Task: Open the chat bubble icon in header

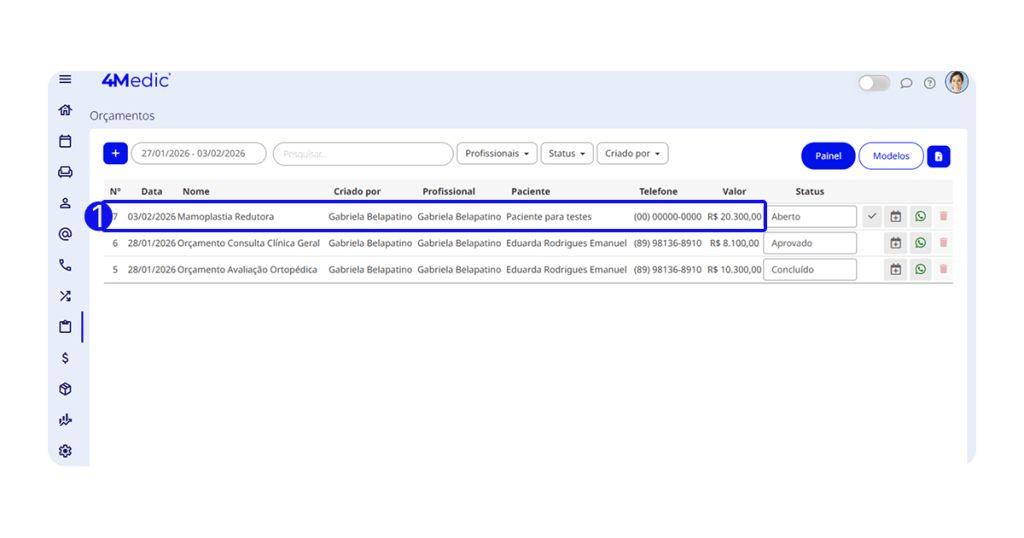Action: (906, 83)
